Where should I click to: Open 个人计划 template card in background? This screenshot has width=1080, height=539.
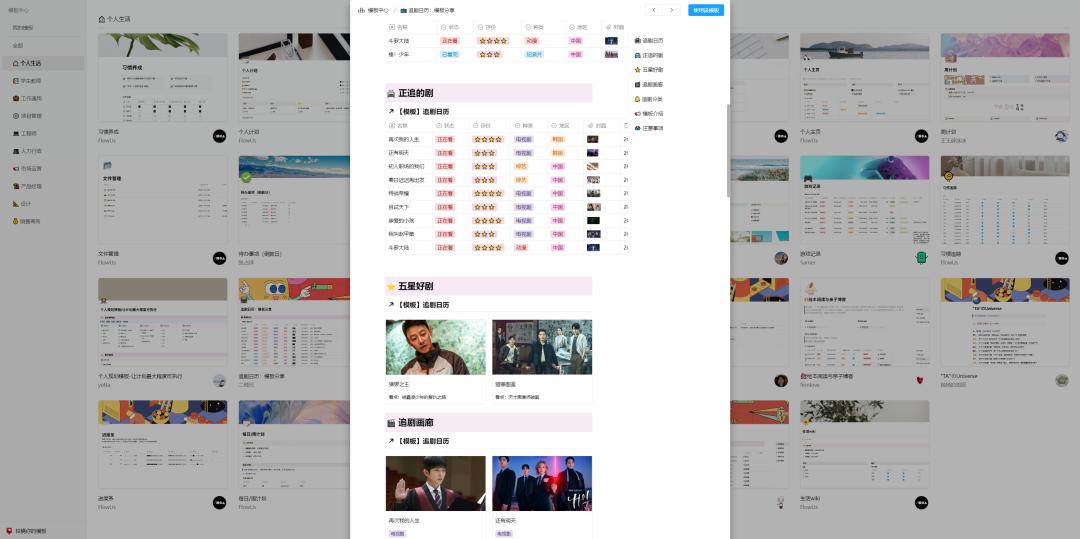(x=294, y=78)
